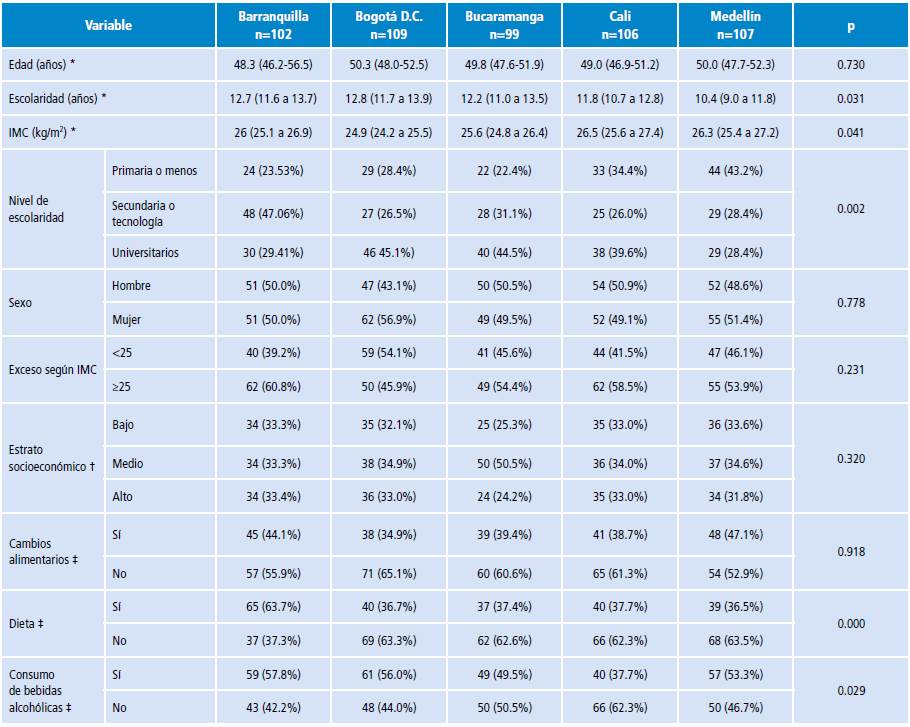Select the Barranquilla n=102 column header
Screen dimensions: 910x727
click(274, 25)
